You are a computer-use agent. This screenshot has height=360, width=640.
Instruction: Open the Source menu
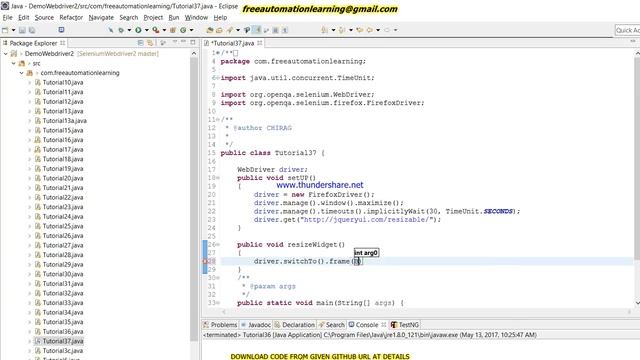(x=44, y=18)
